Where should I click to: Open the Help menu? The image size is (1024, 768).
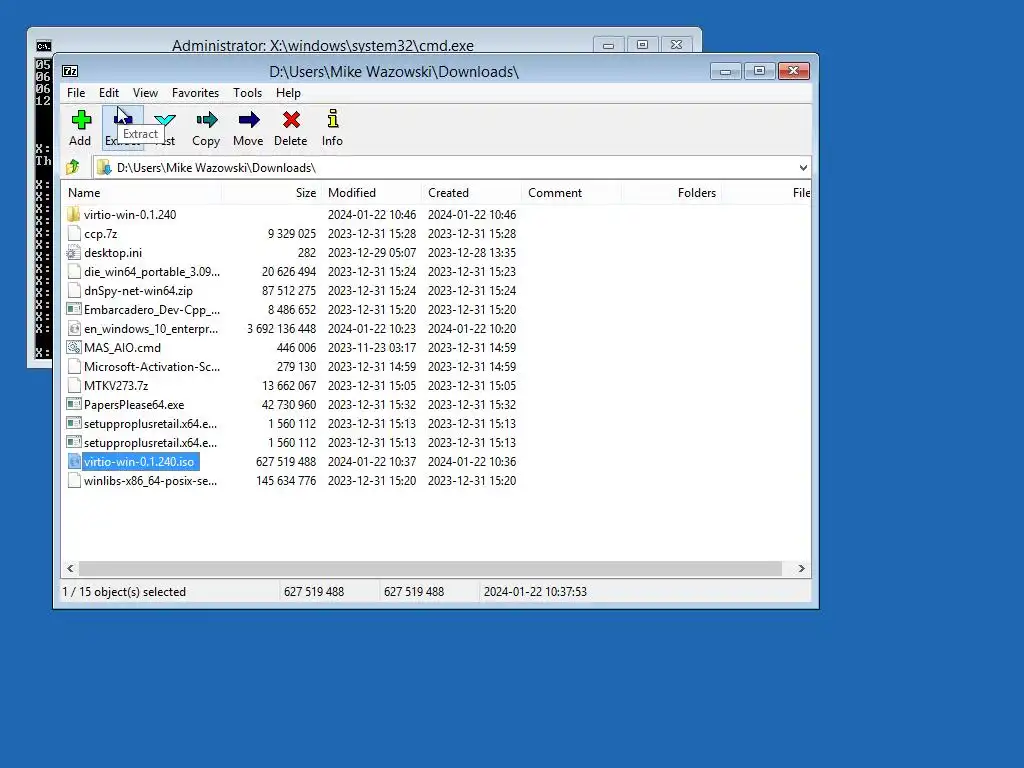pos(288,93)
